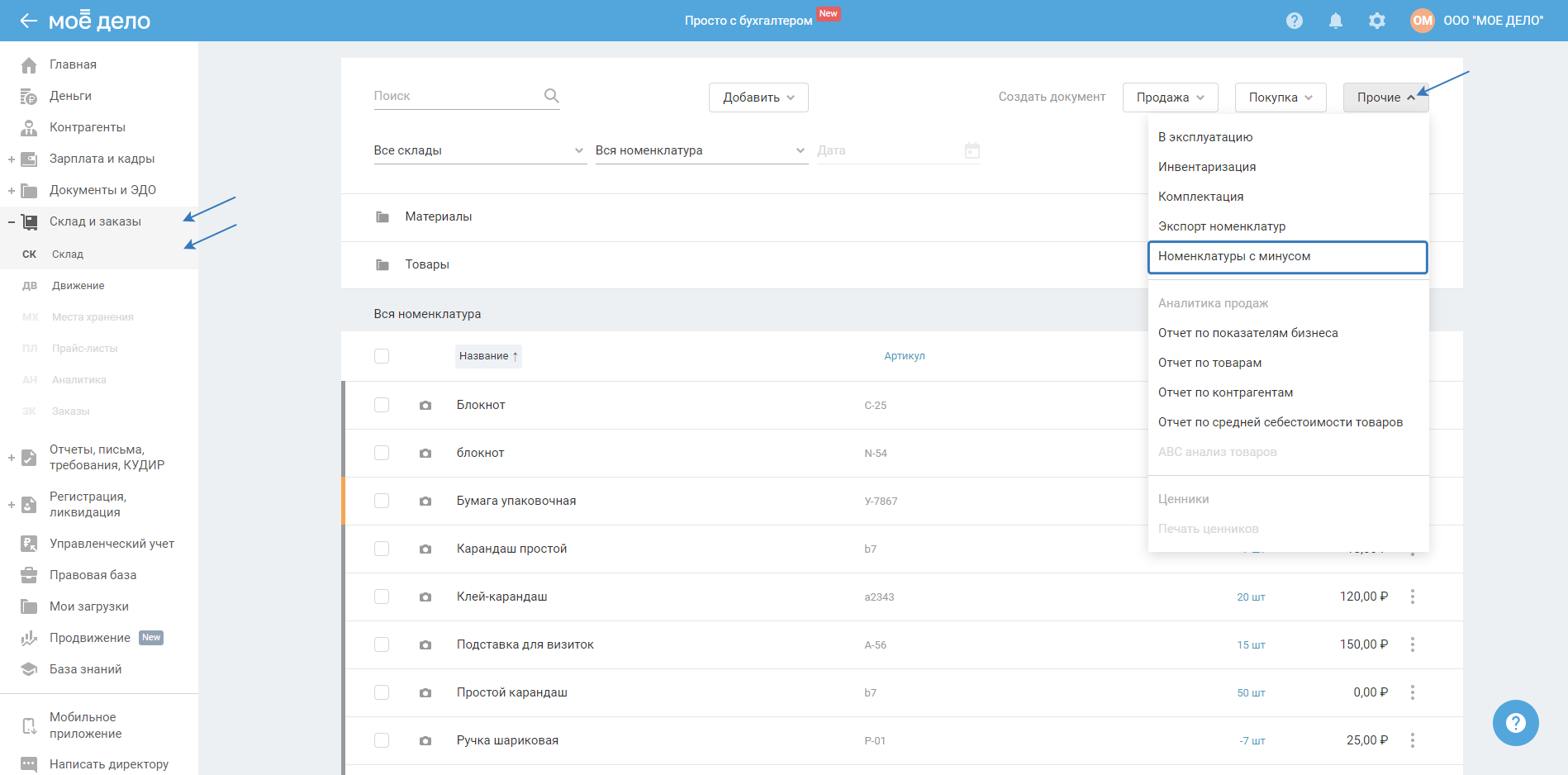Click the search magnifier icon
1568x775 pixels.
click(x=551, y=96)
